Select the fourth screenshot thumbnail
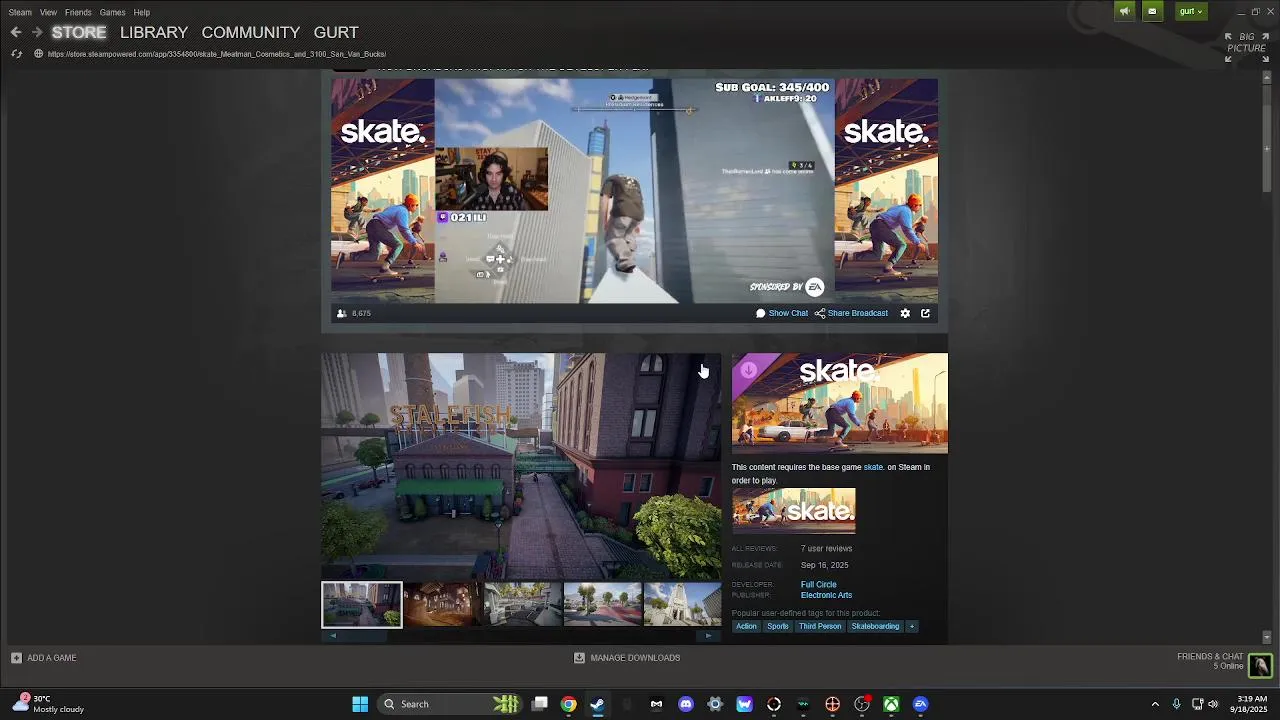This screenshot has width=1280, height=720. pos(602,605)
